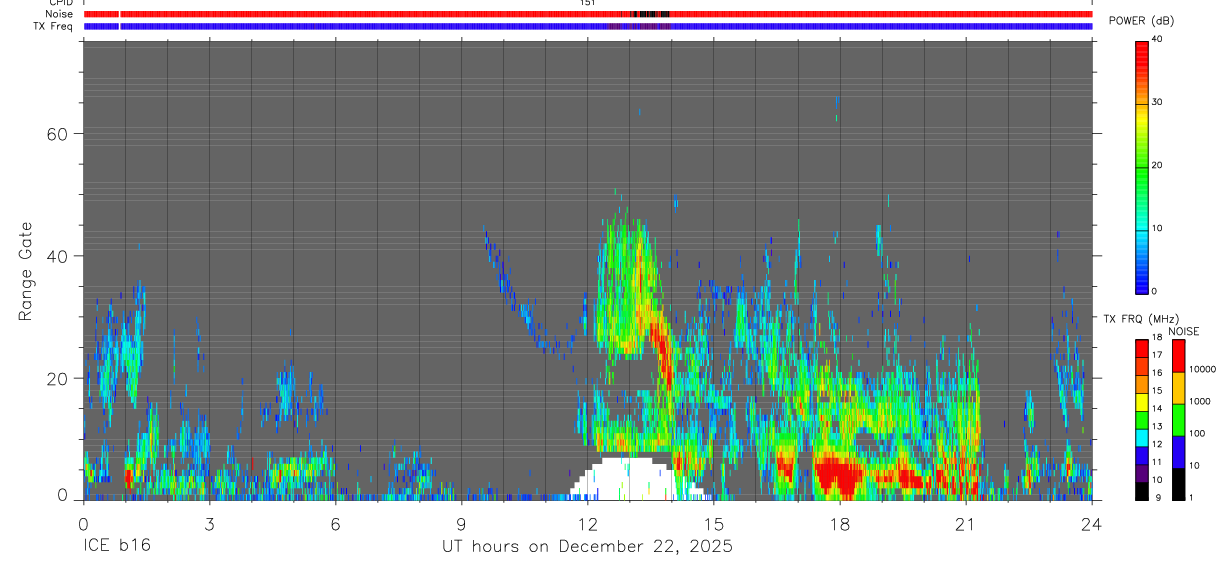Click the POWER (dB) colorbar title
The image size is (1228, 567).
[1141, 21]
